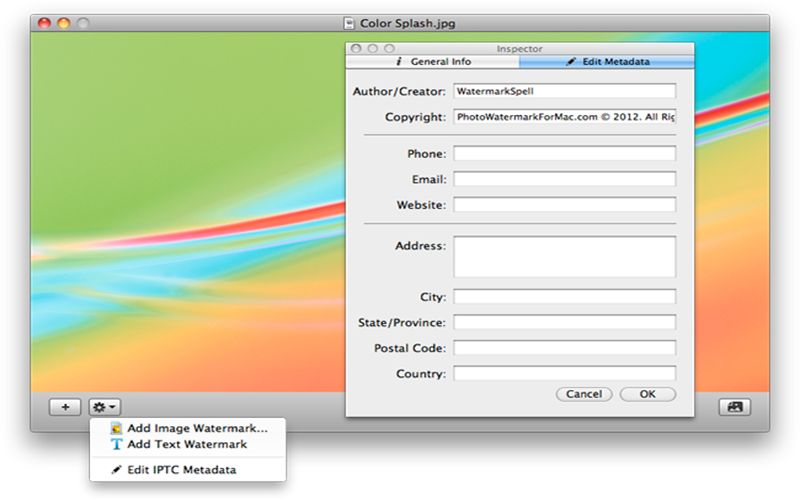800x500 pixels.
Task: Focus the Phone input field
Action: click(565, 154)
